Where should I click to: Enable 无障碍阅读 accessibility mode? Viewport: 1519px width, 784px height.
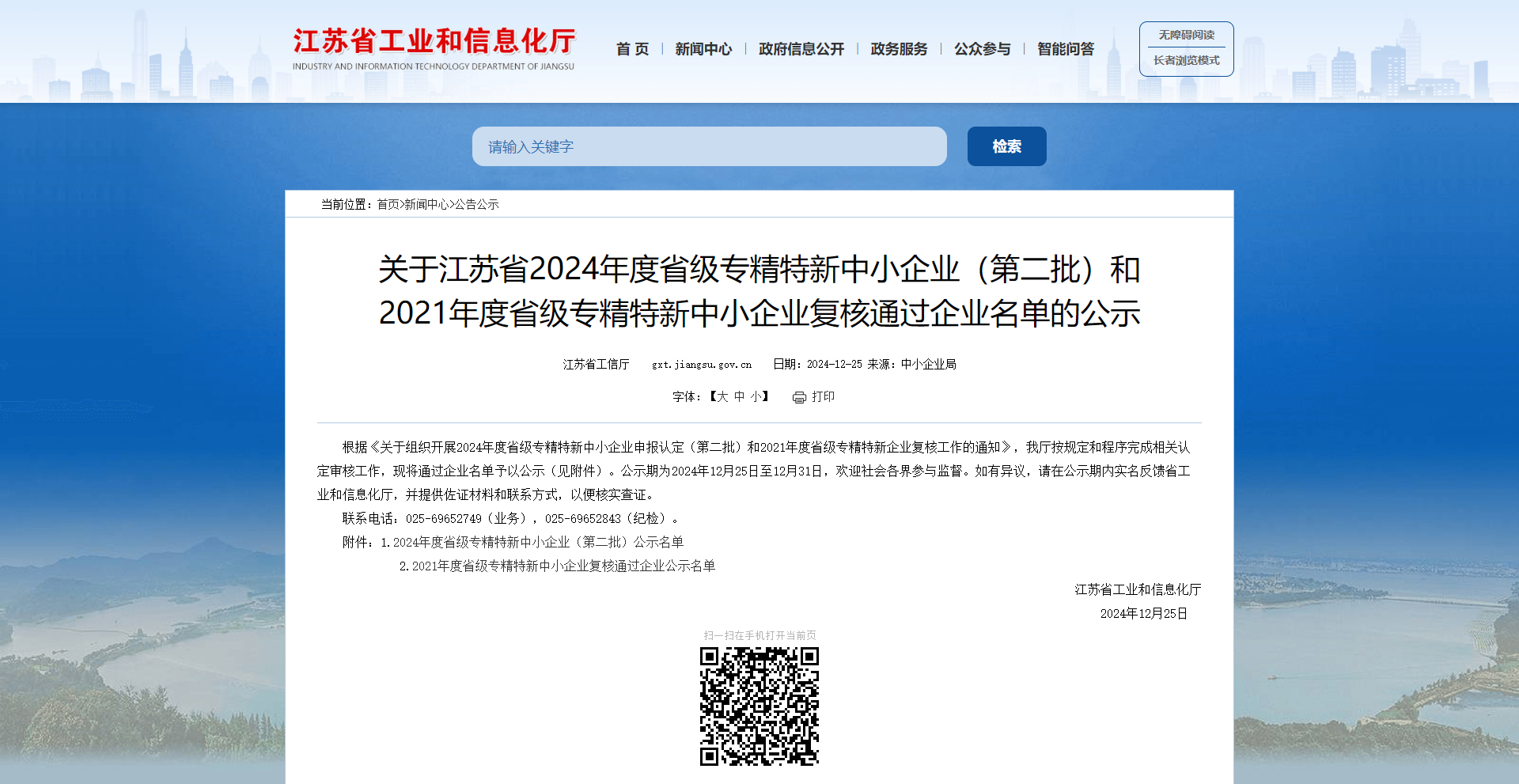[1186, 35]
